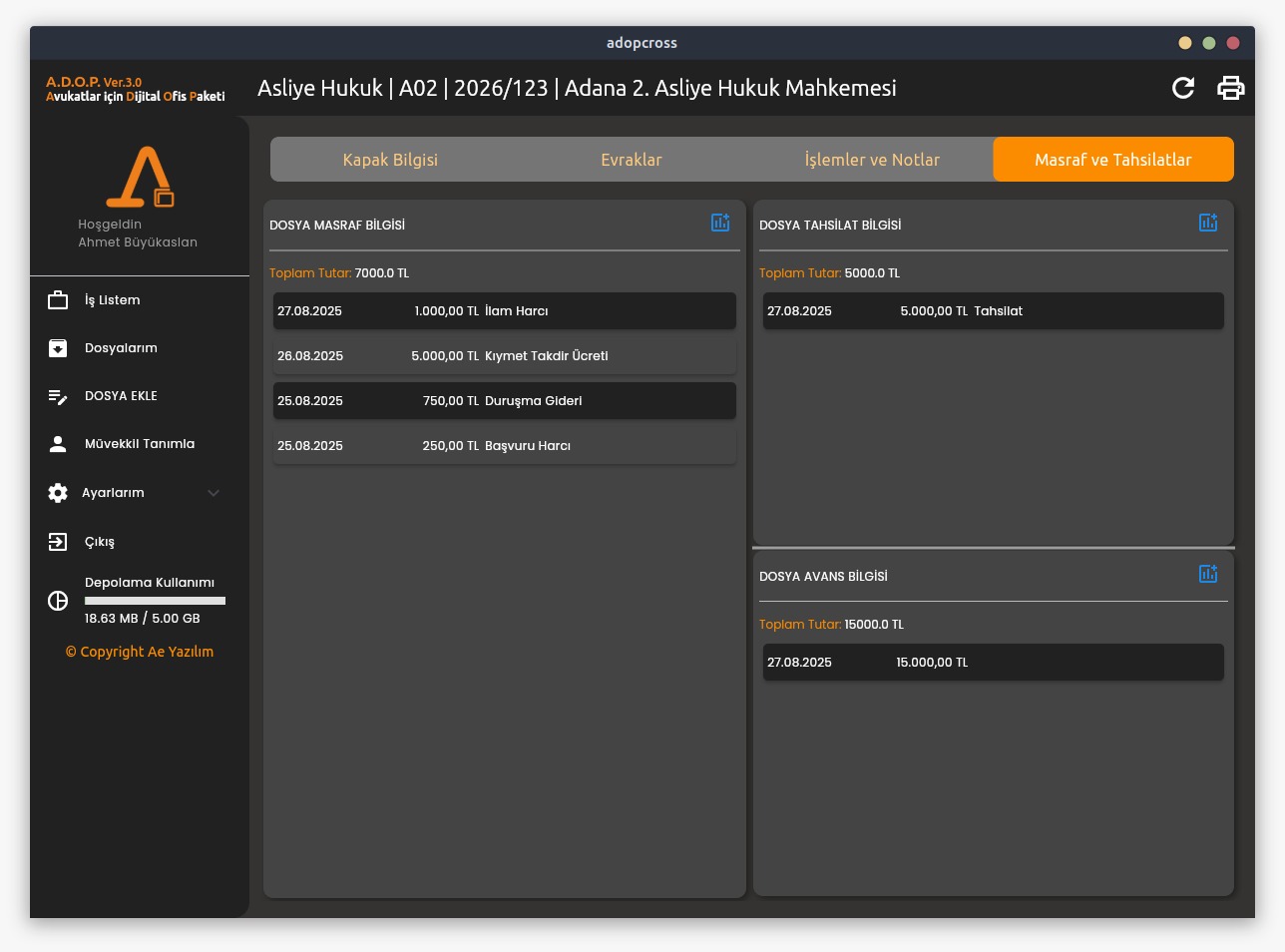
Task: Click the refresh icon in header
Action: [1183, 88]
